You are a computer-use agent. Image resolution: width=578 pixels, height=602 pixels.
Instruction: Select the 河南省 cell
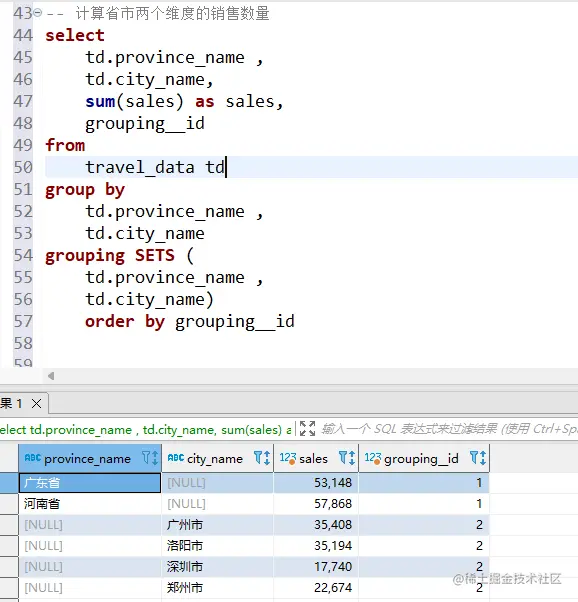click(90, 504)
